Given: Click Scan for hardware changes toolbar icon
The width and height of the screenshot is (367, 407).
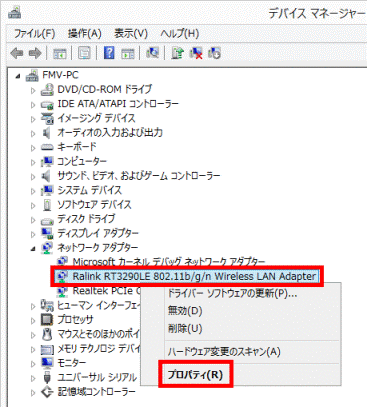Looking at the screenshot, I should (153, 53).
